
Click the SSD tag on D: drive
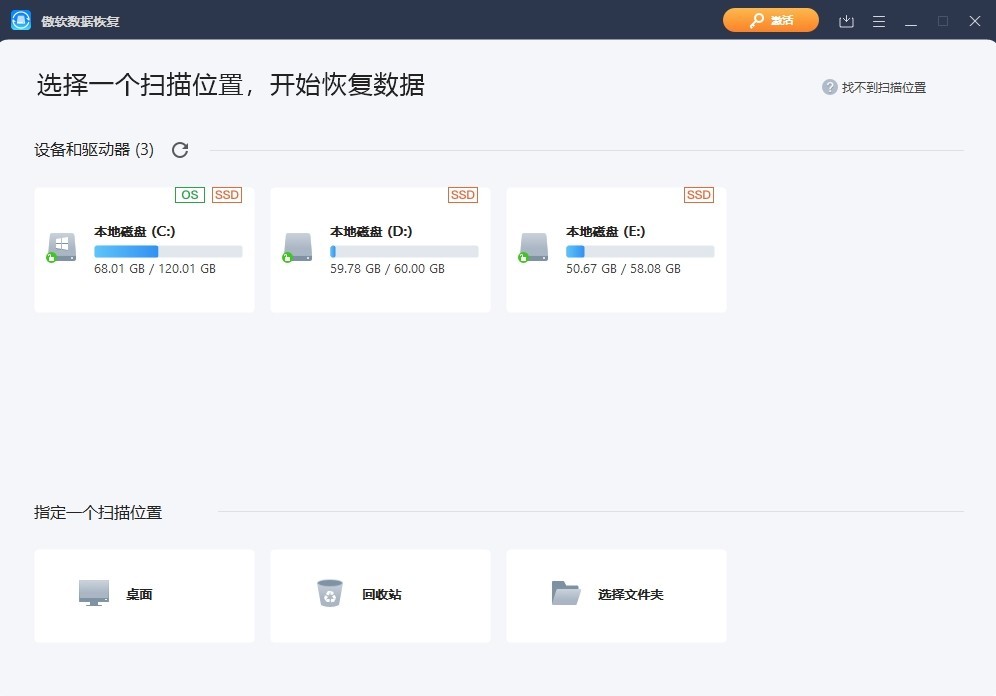click(x=463, y=195)
